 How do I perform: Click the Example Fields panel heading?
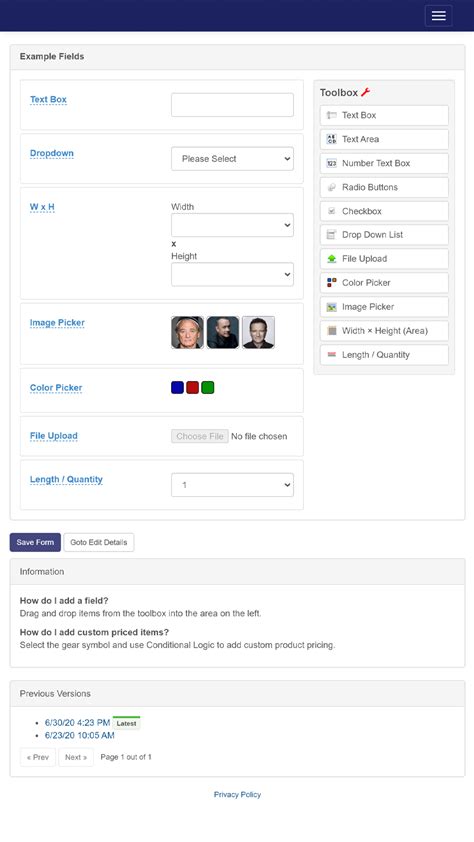[52, 56]
